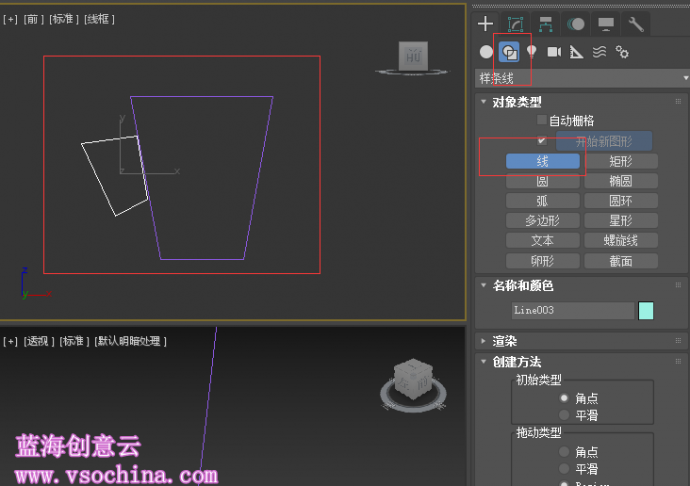690x486 pixels.
Task: Open the Hierarchy panel tab
Action: 546,24
